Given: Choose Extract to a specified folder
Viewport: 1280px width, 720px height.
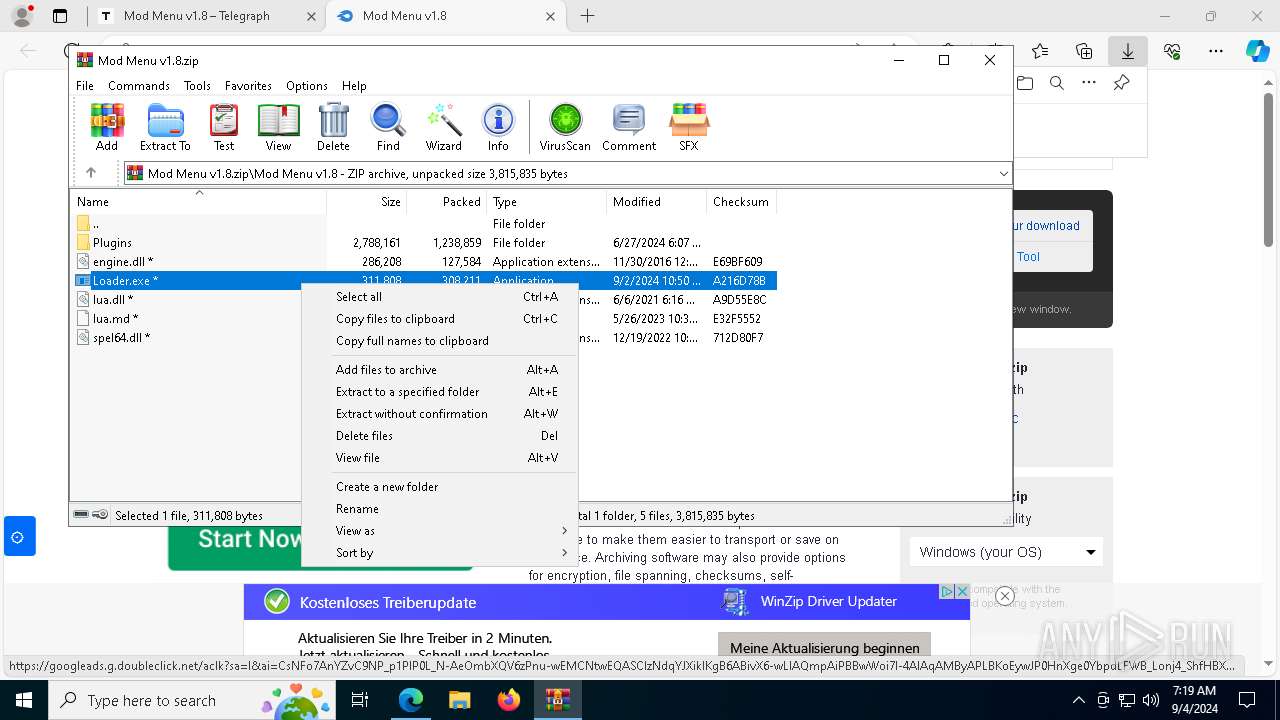Looking at the screenshot, I should [x=440, y=392].
